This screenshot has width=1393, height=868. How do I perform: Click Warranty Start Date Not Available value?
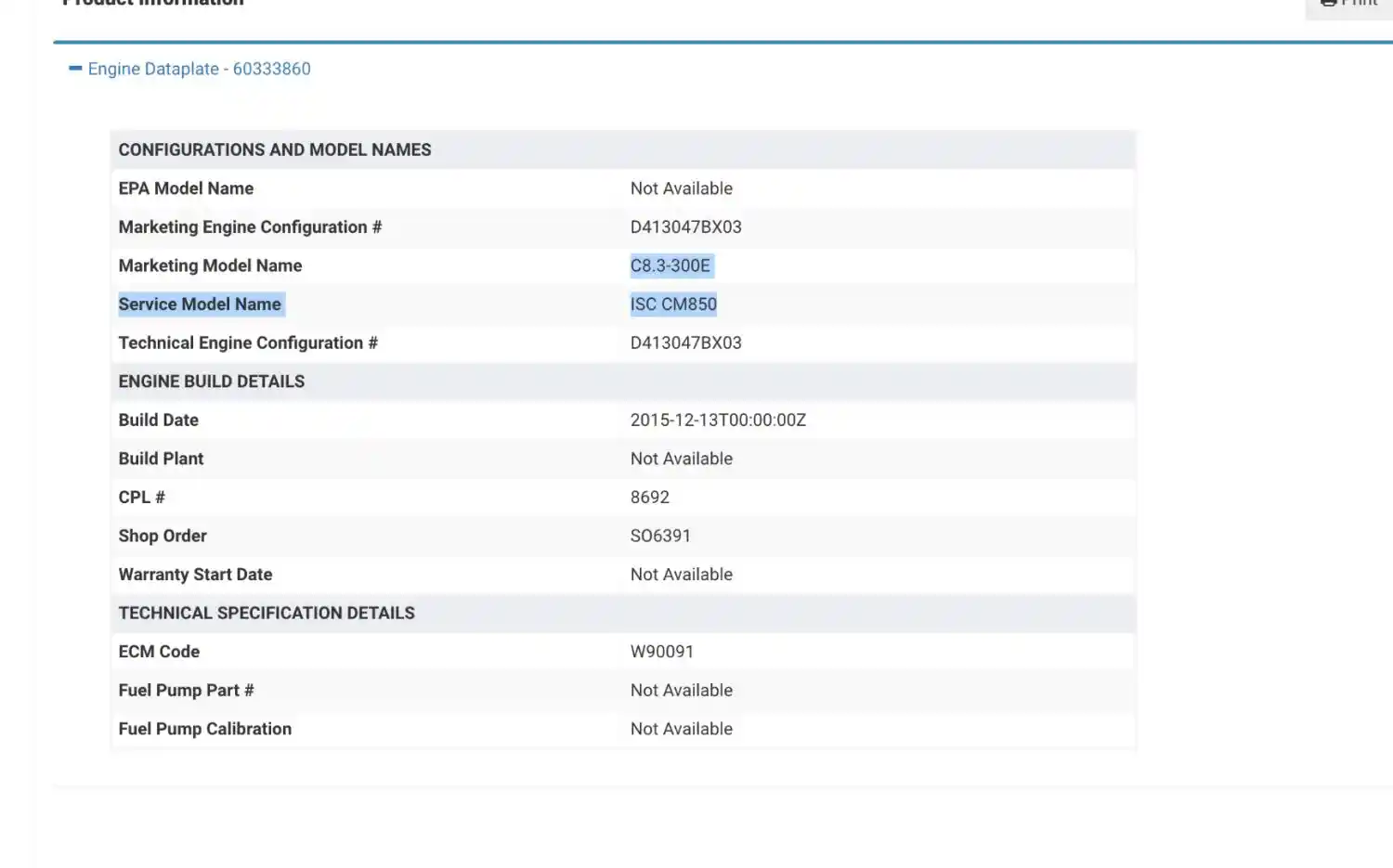click(682, 575)
